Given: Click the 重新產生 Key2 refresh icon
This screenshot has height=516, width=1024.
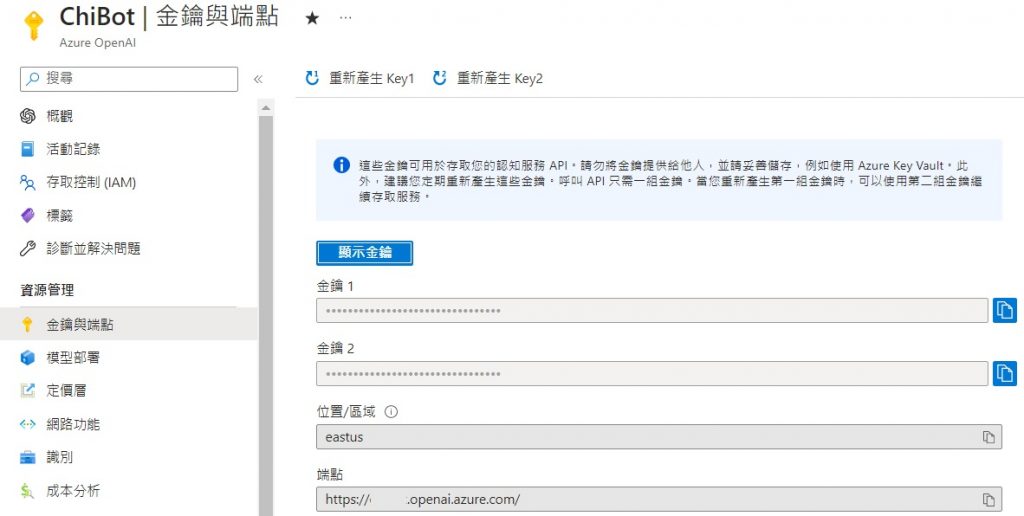Looking at the screenshot, I should (x=440, y=78).
